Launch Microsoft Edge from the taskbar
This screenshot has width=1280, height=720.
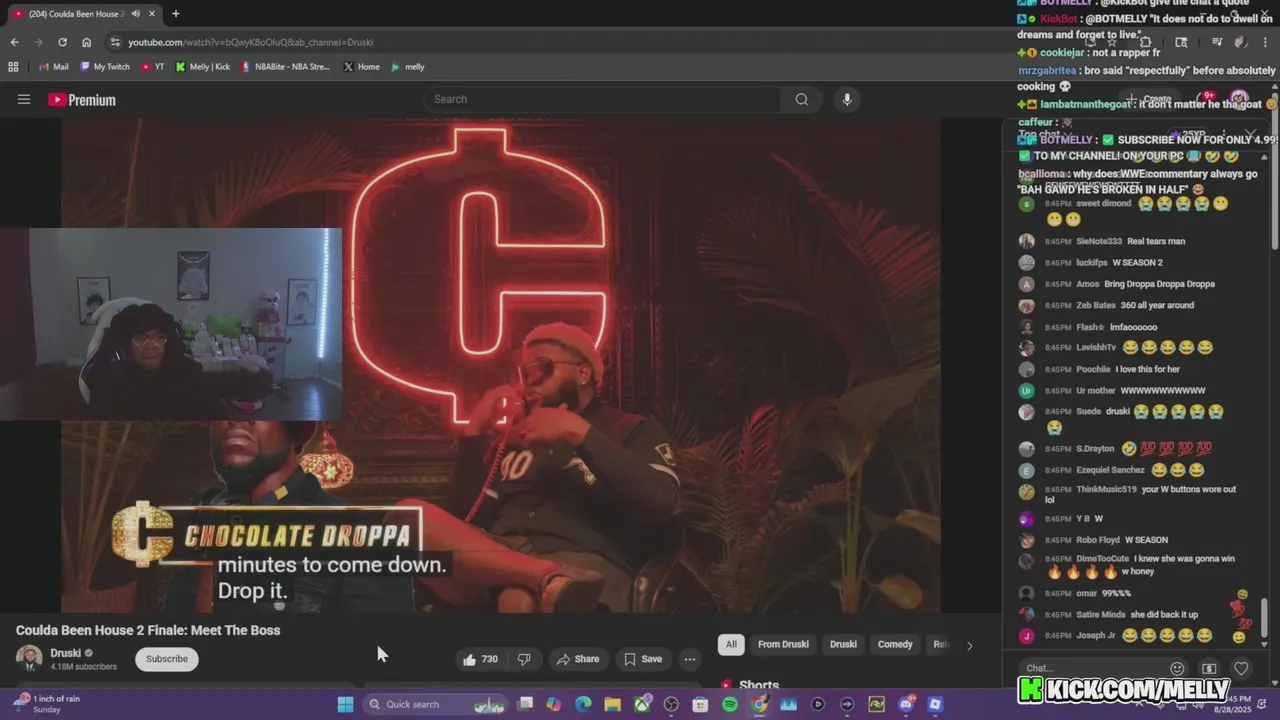[x=583, y=704]
